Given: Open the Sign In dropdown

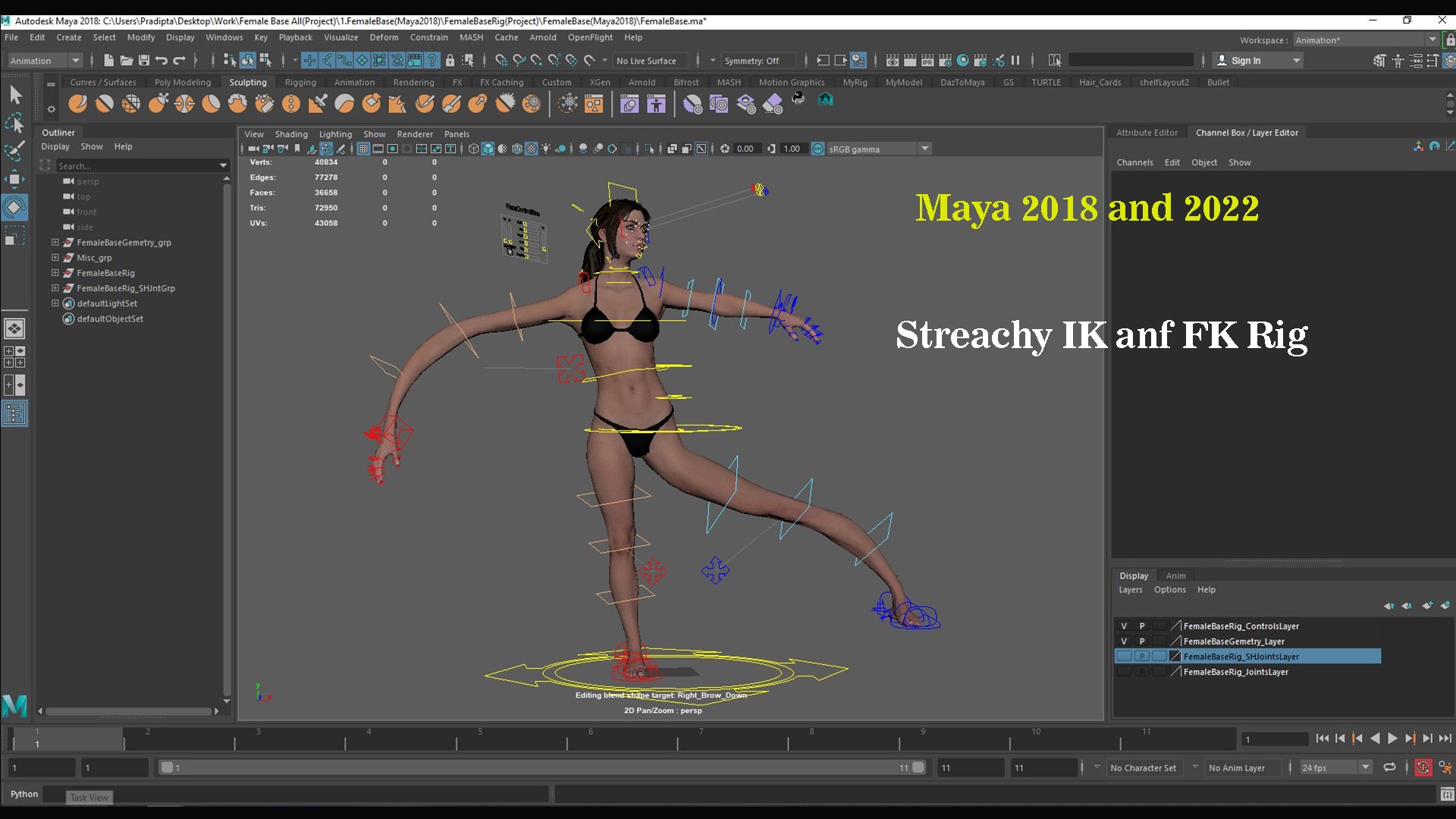Looking at the screenshot, I should pyautogui.click(x=1257, y=61).
